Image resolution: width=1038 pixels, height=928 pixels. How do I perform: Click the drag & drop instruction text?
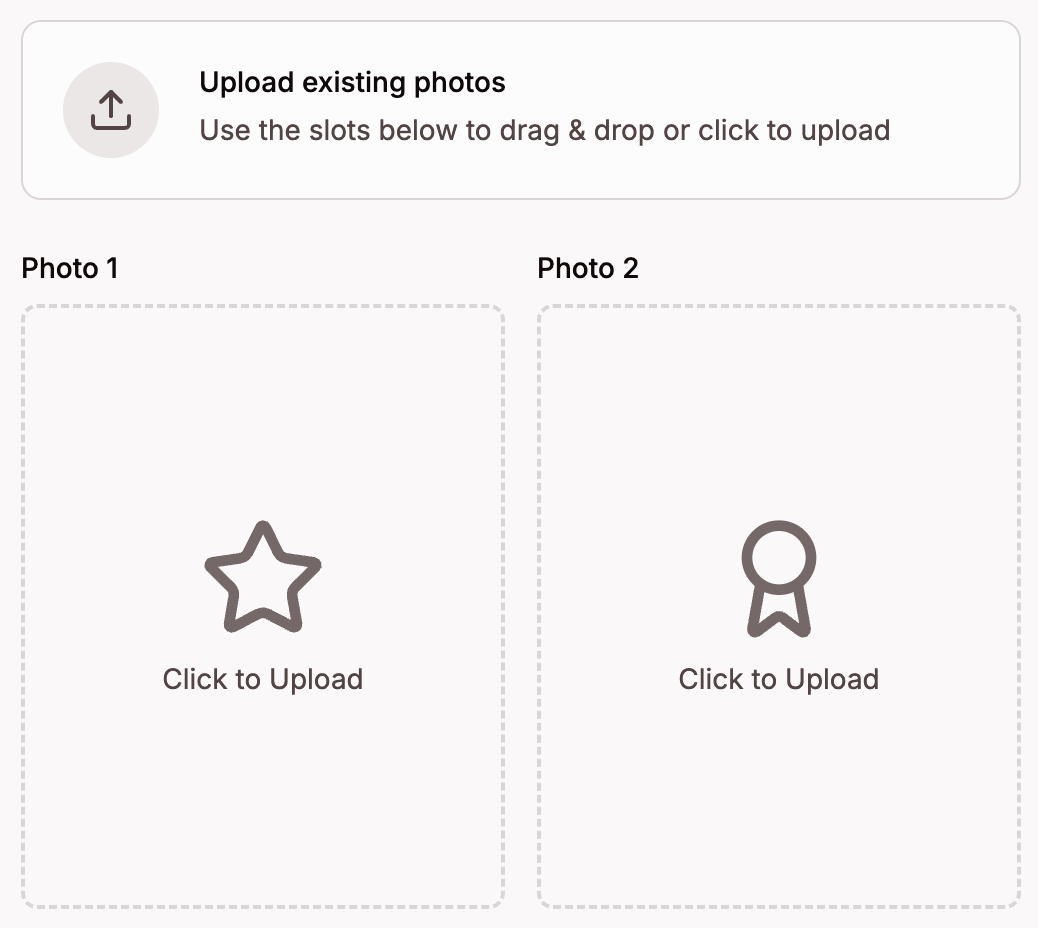tap(546, 130)
